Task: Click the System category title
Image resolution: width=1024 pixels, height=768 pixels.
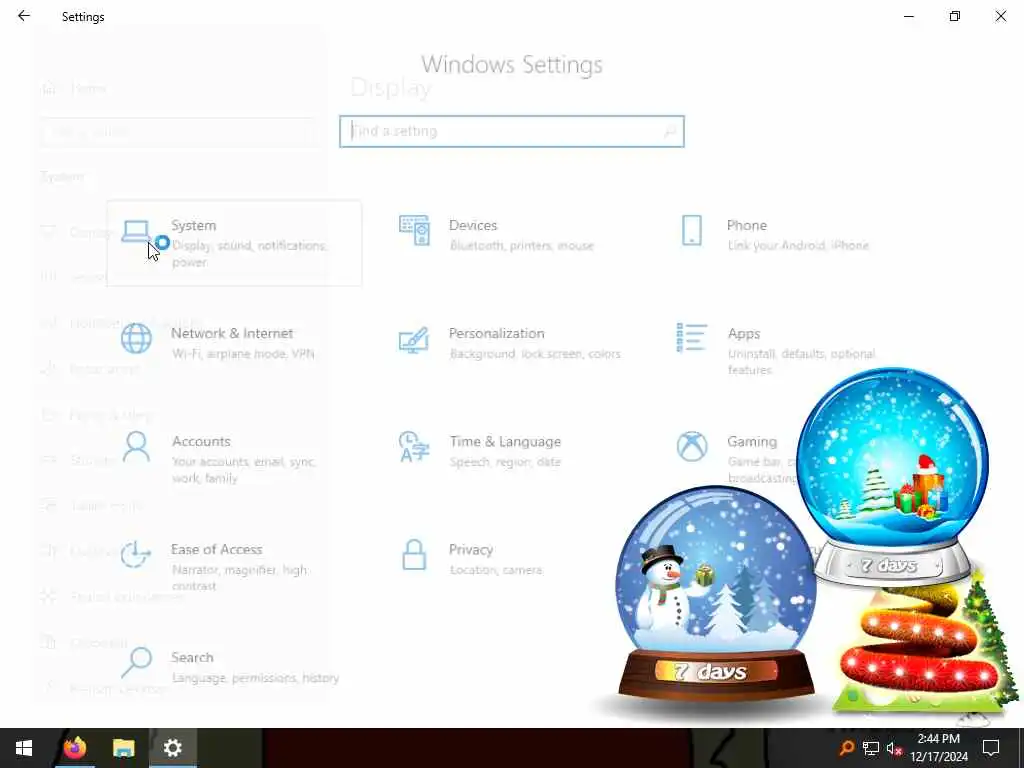Action: (x=193, y=225)
